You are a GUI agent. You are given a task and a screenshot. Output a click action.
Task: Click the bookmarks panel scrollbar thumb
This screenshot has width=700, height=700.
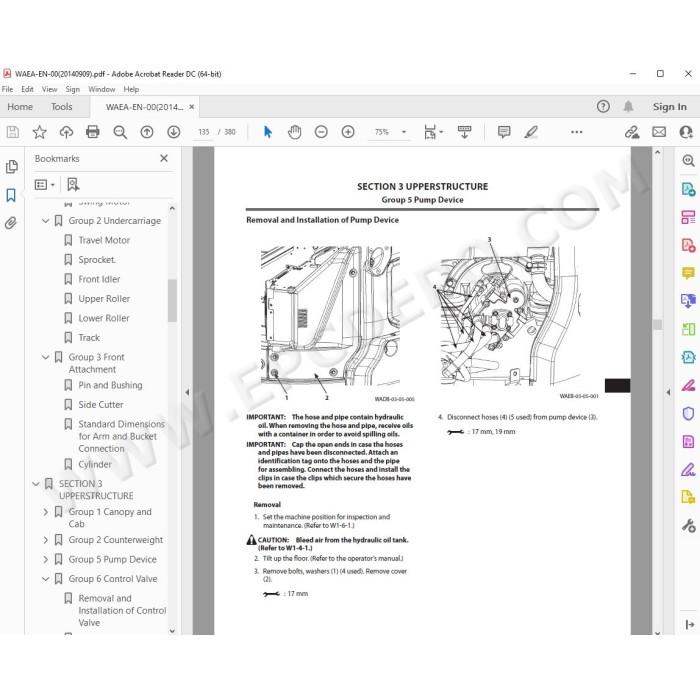coord(172,300)
